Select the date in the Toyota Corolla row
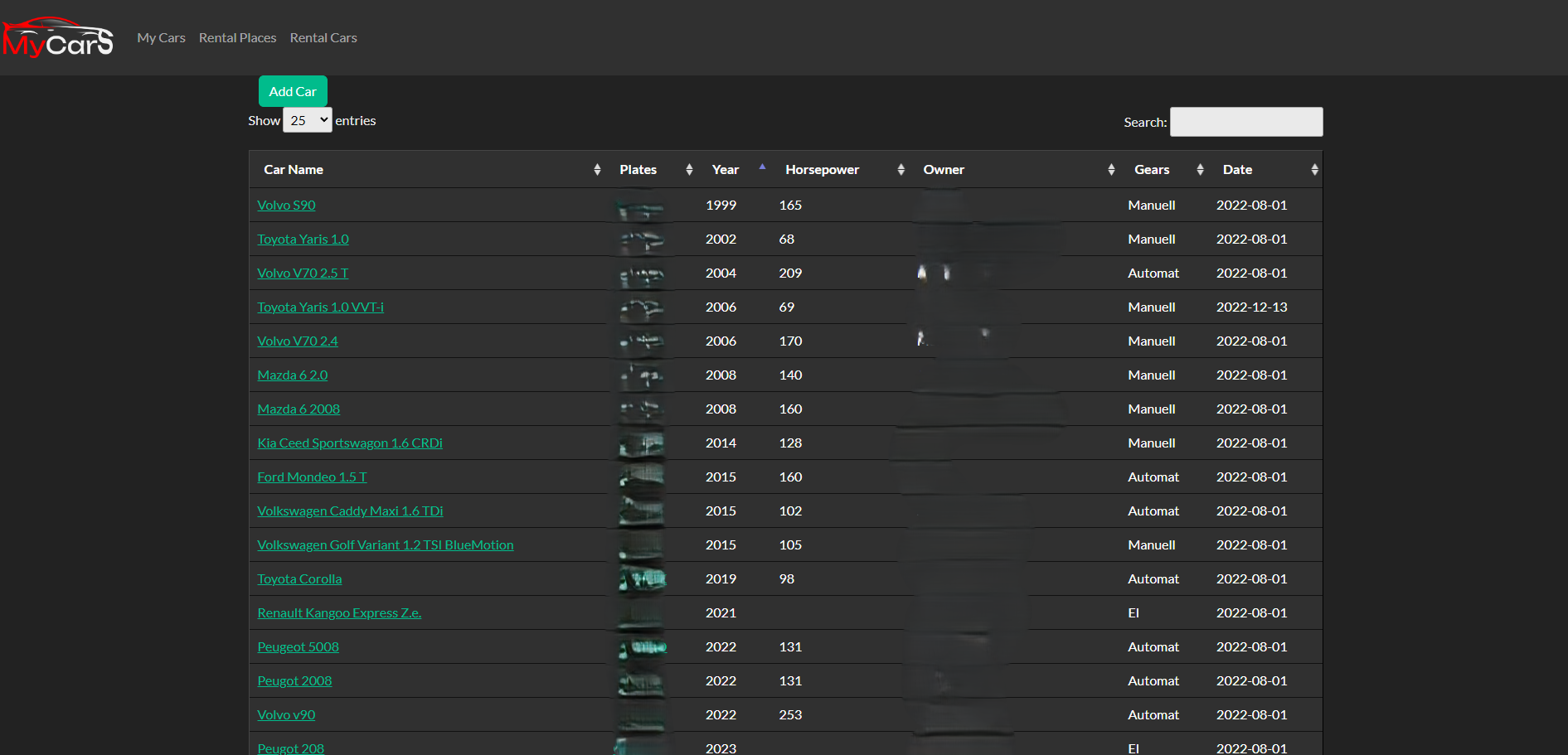The width and height of the screenshot is (1568, 755). [x=1252, y=579]
